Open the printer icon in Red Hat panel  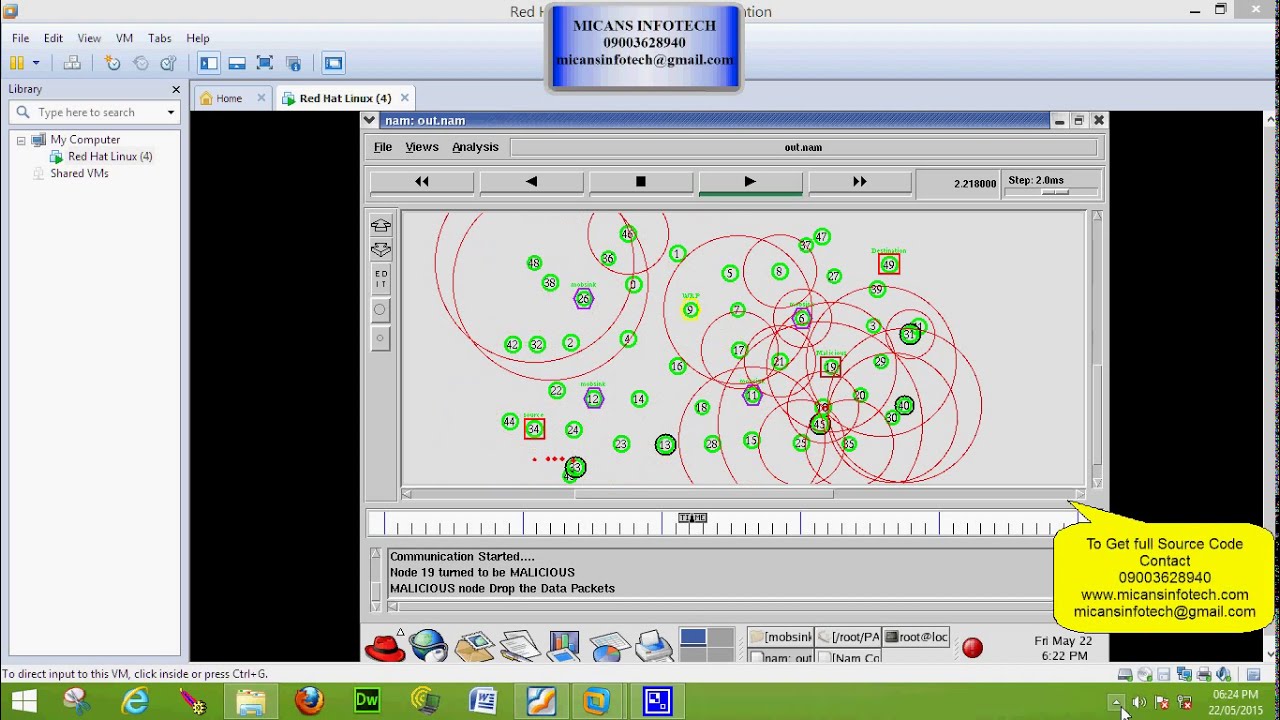(x=653, y=647)
